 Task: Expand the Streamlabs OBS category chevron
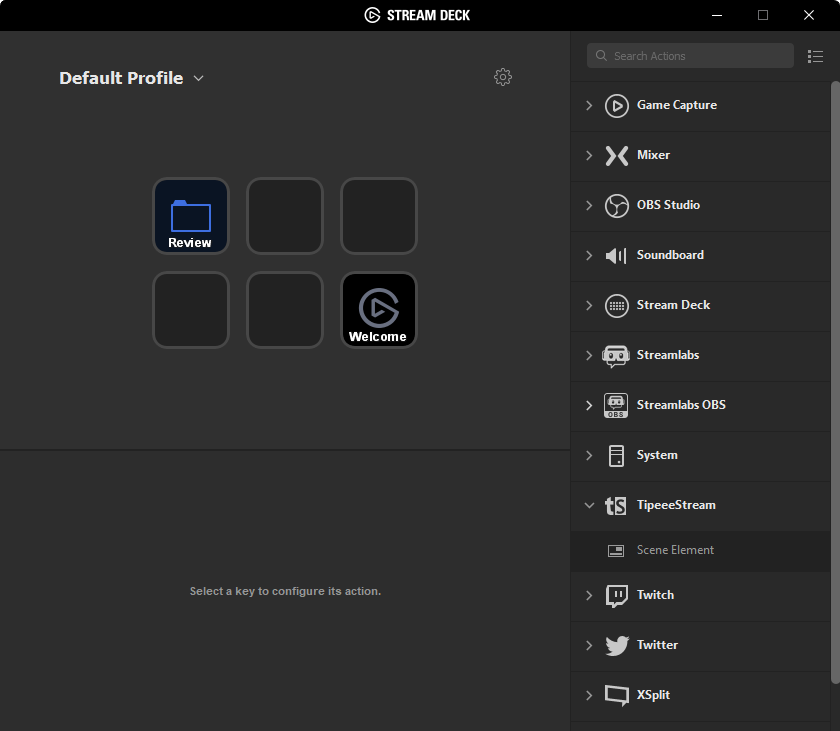(x=589, y=405)
